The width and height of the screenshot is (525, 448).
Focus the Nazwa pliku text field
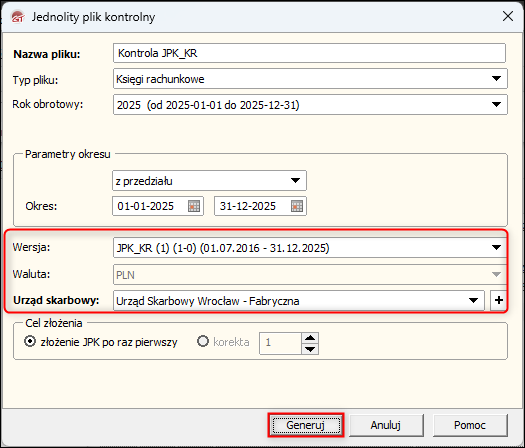pos(309,53)
